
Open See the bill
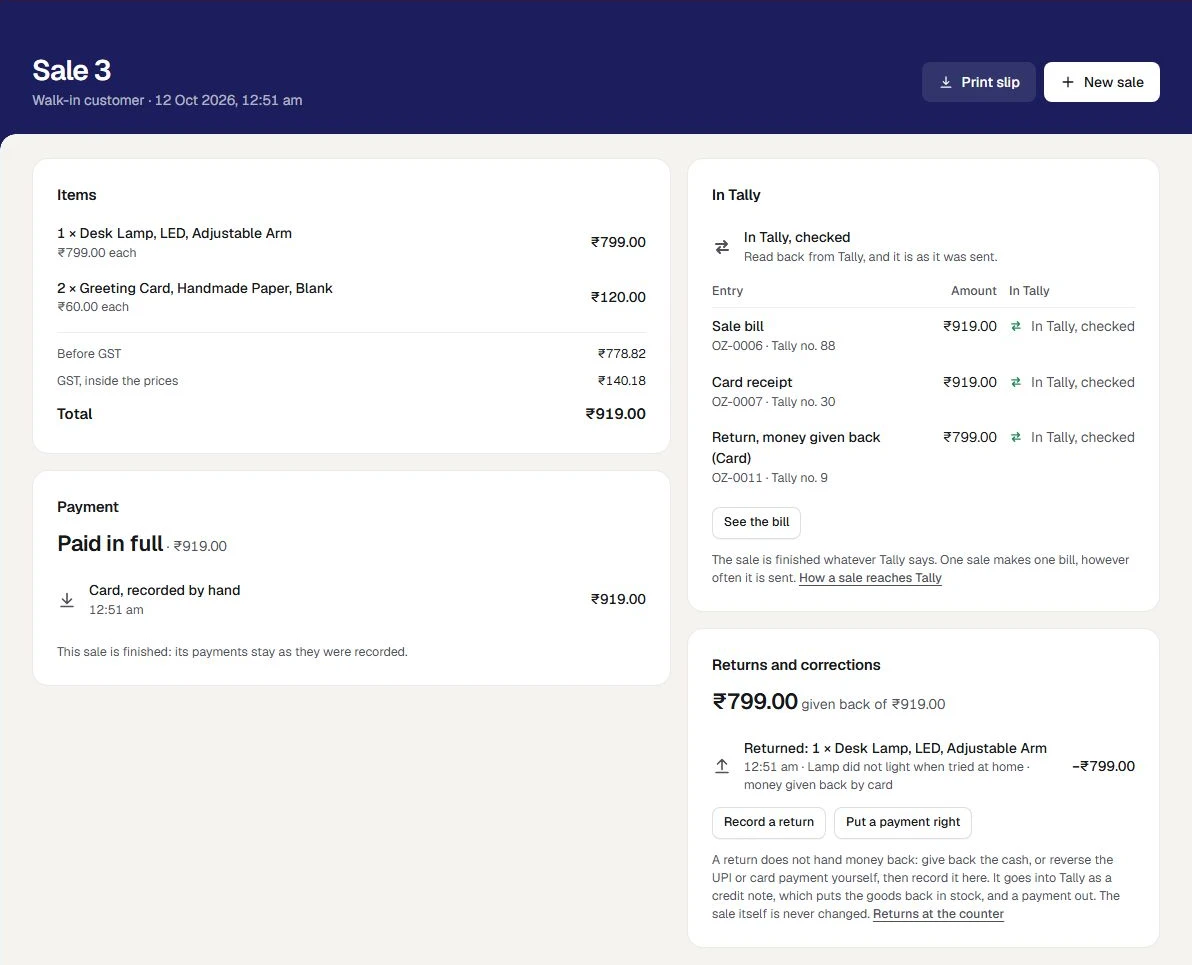click(x=756, y=522)
